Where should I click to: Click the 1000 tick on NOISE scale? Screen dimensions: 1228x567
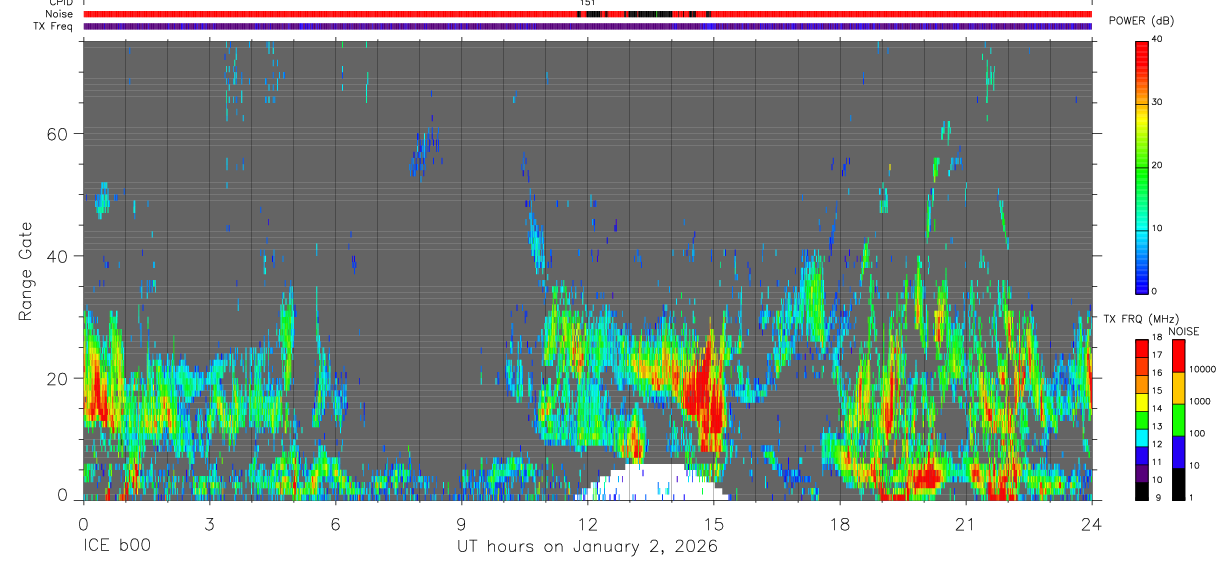pyautogui.click(x=1200, y=401)
